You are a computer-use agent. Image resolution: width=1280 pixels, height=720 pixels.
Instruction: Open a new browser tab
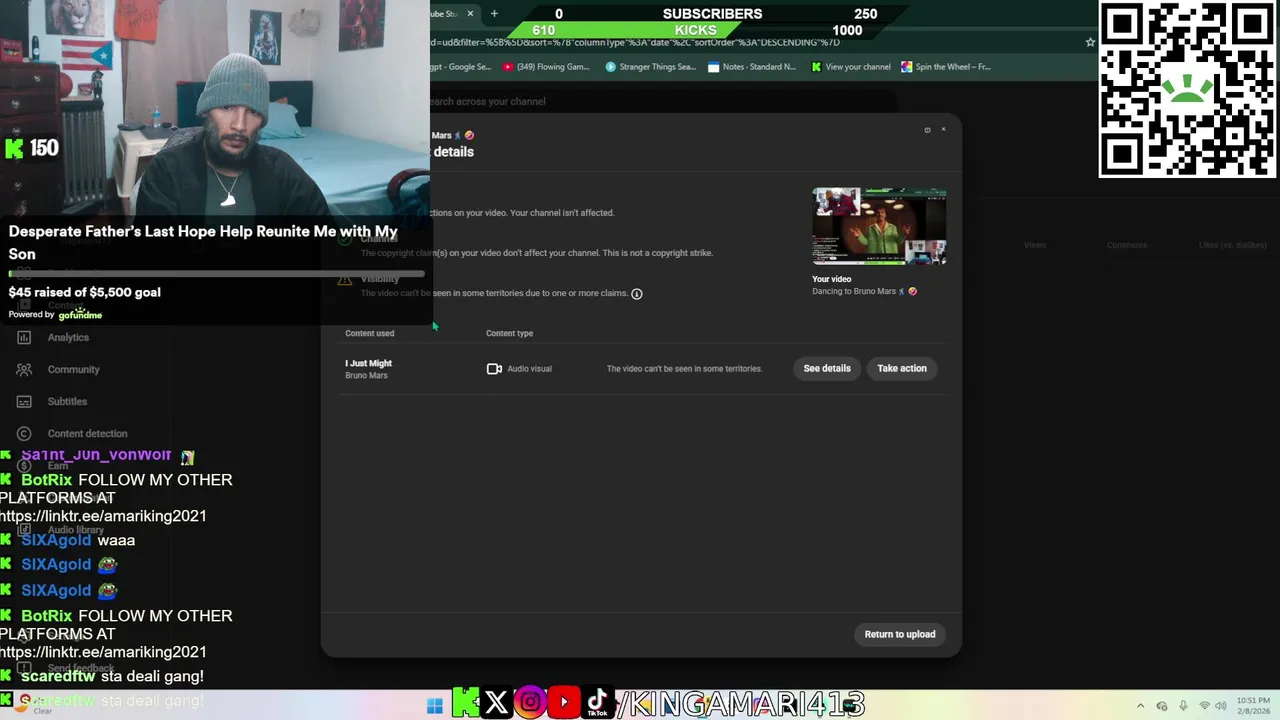(494, 13)
